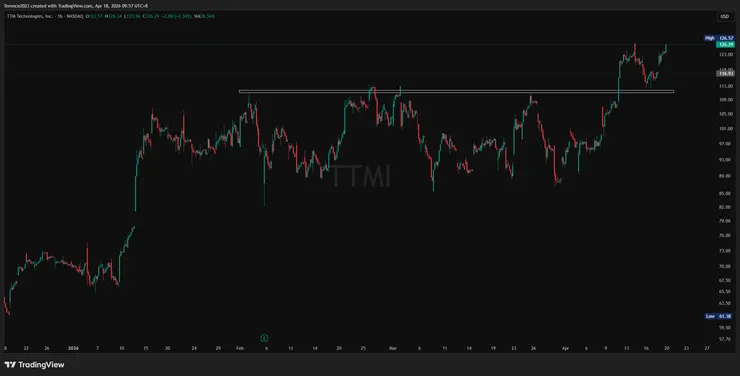
Task: Click the TradingView logo at the bottom
Action: (x=34, y=365)
